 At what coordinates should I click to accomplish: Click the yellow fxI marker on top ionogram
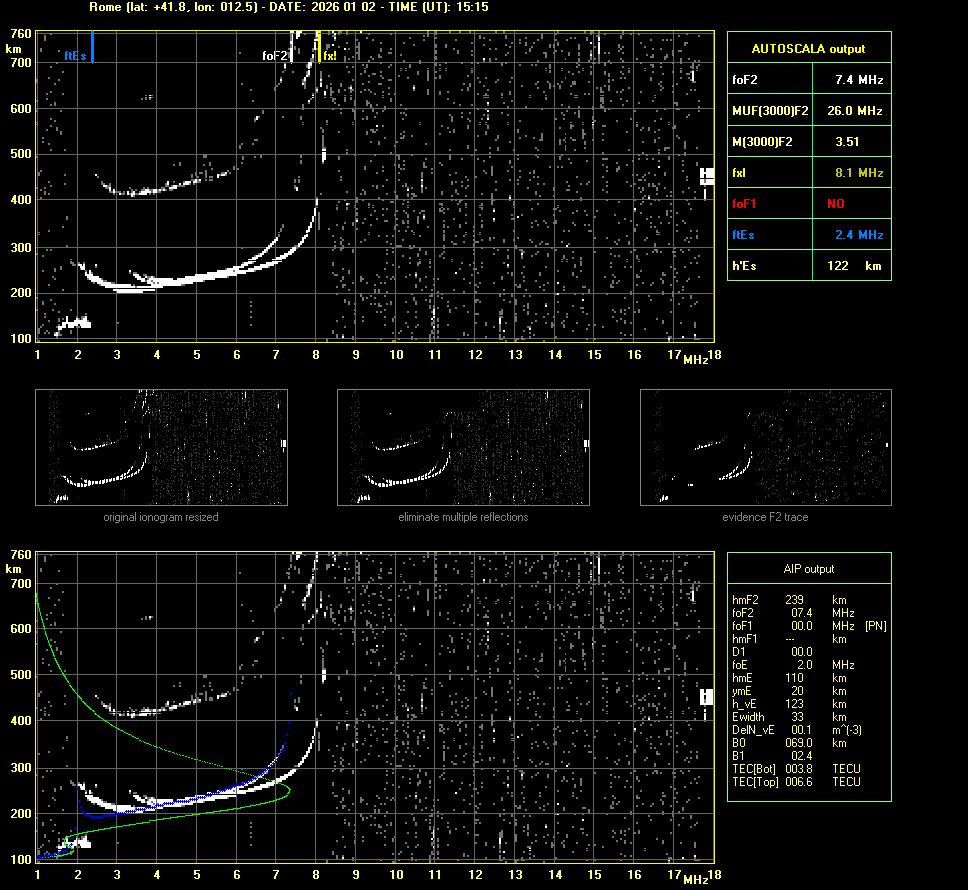click(x=319, y=47)
